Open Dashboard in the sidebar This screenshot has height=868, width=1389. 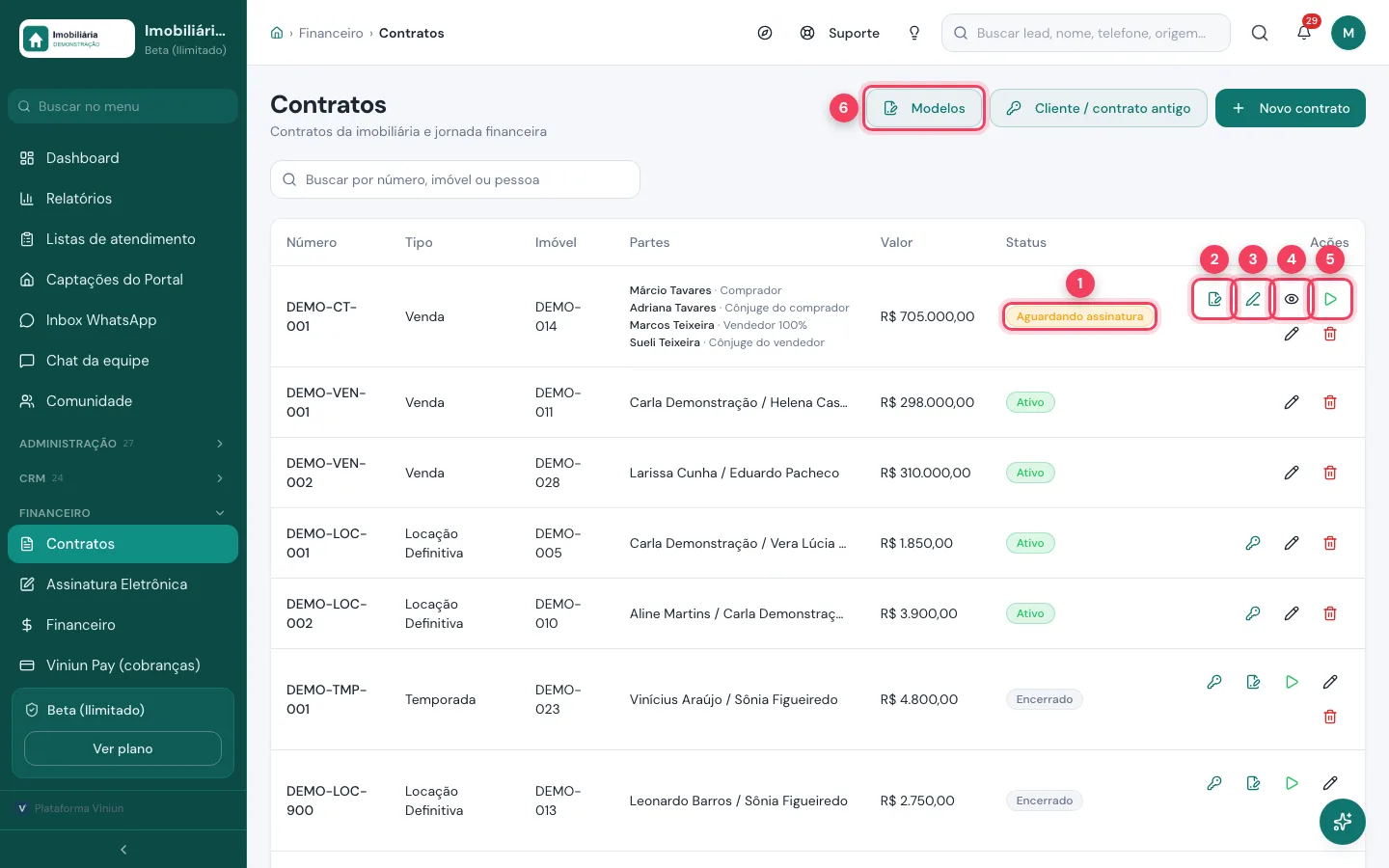click(x=123, y=158)
